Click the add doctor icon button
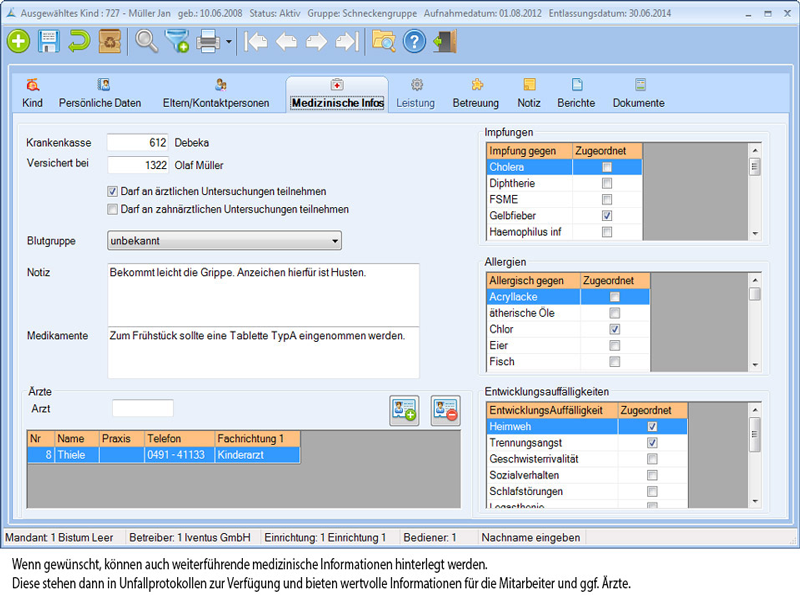The image size is (800, 600). [404, 411]
